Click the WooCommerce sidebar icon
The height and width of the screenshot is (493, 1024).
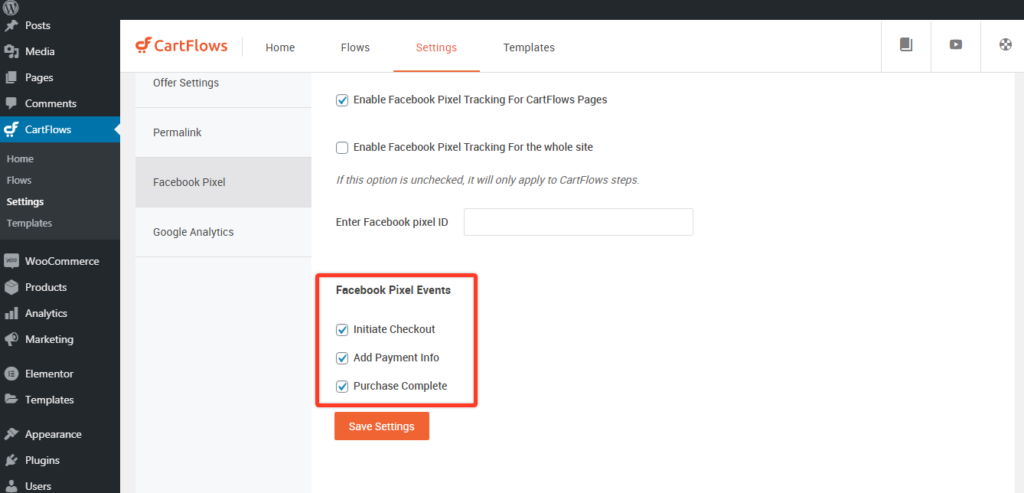(x=11, y=261)
